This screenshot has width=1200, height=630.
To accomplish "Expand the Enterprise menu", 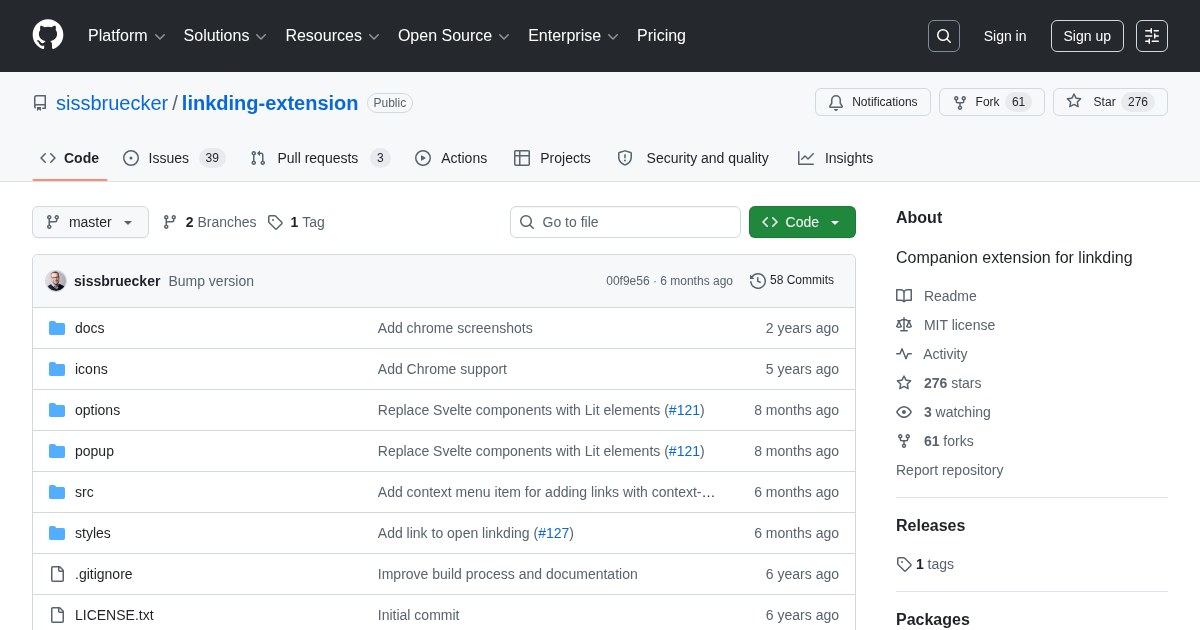I will (573, 36).
